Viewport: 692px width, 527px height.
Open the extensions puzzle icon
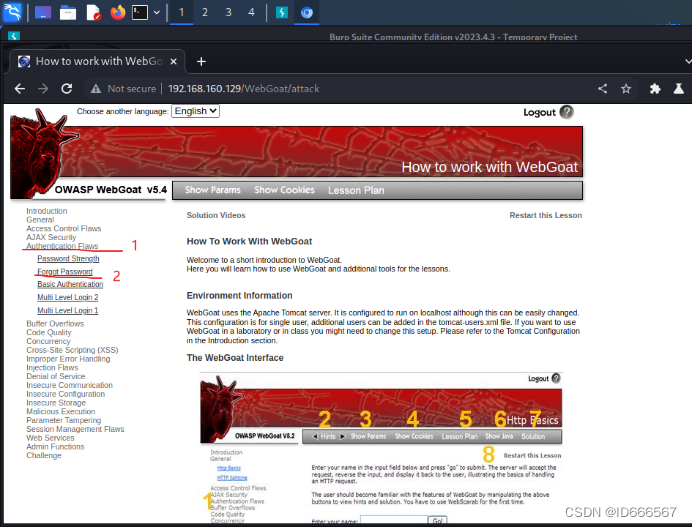[x=655, y=89]
